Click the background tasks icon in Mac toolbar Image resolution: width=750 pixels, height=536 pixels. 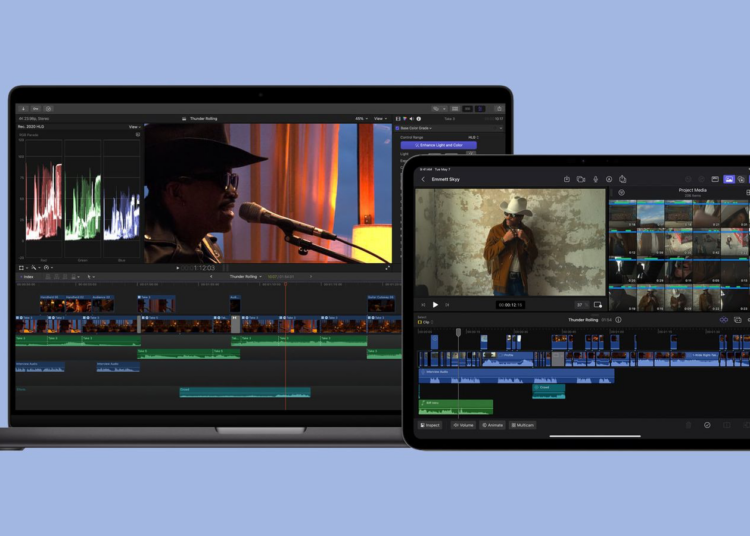click(x=48, y=109)
